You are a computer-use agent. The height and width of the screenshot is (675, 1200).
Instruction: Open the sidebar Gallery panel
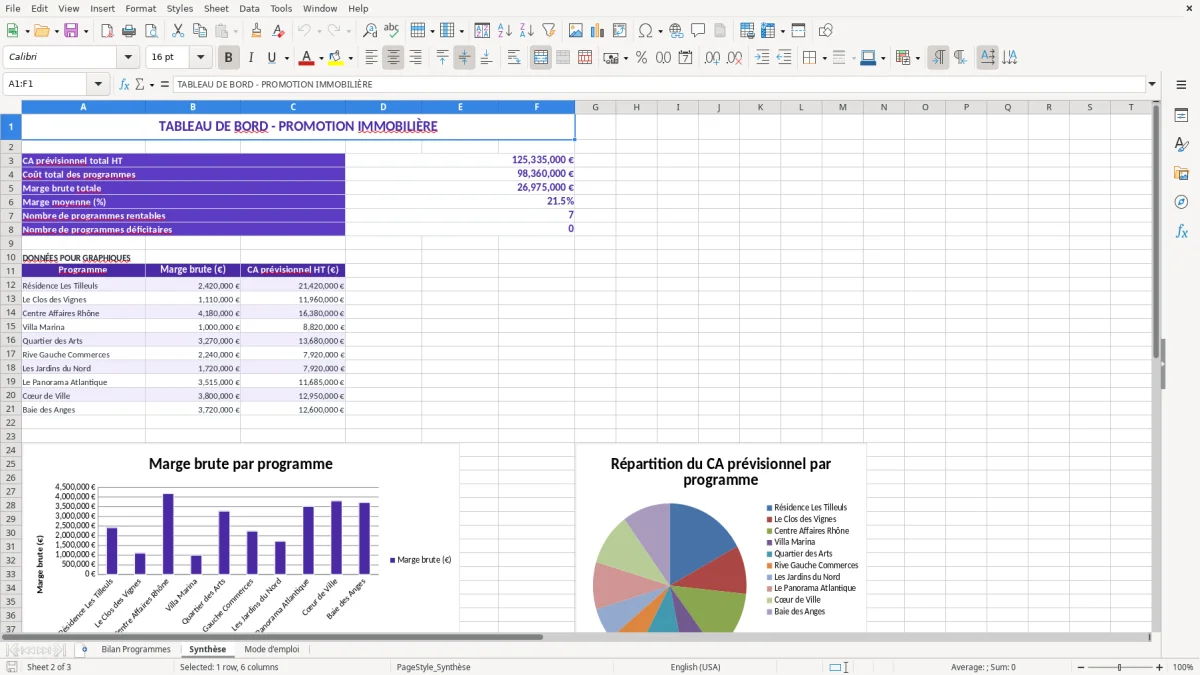[x=1181, y=173]
